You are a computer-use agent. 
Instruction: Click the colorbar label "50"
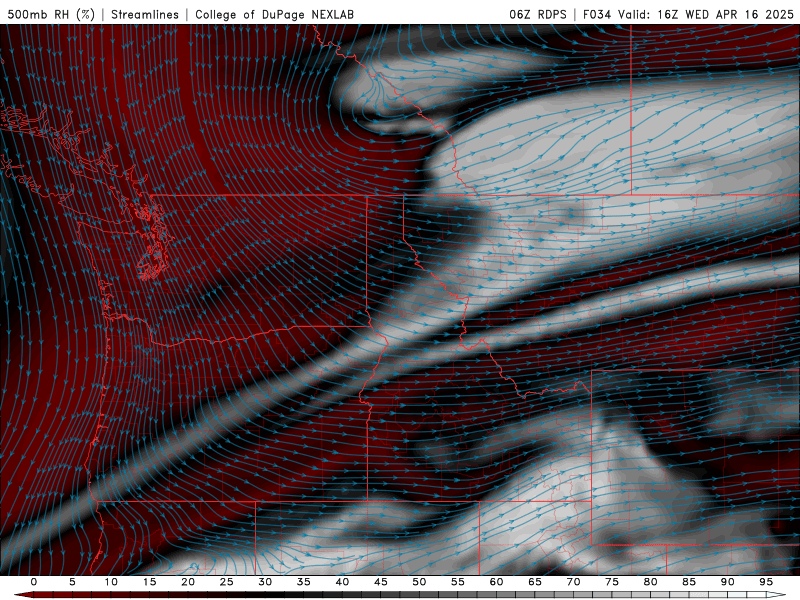419,582
